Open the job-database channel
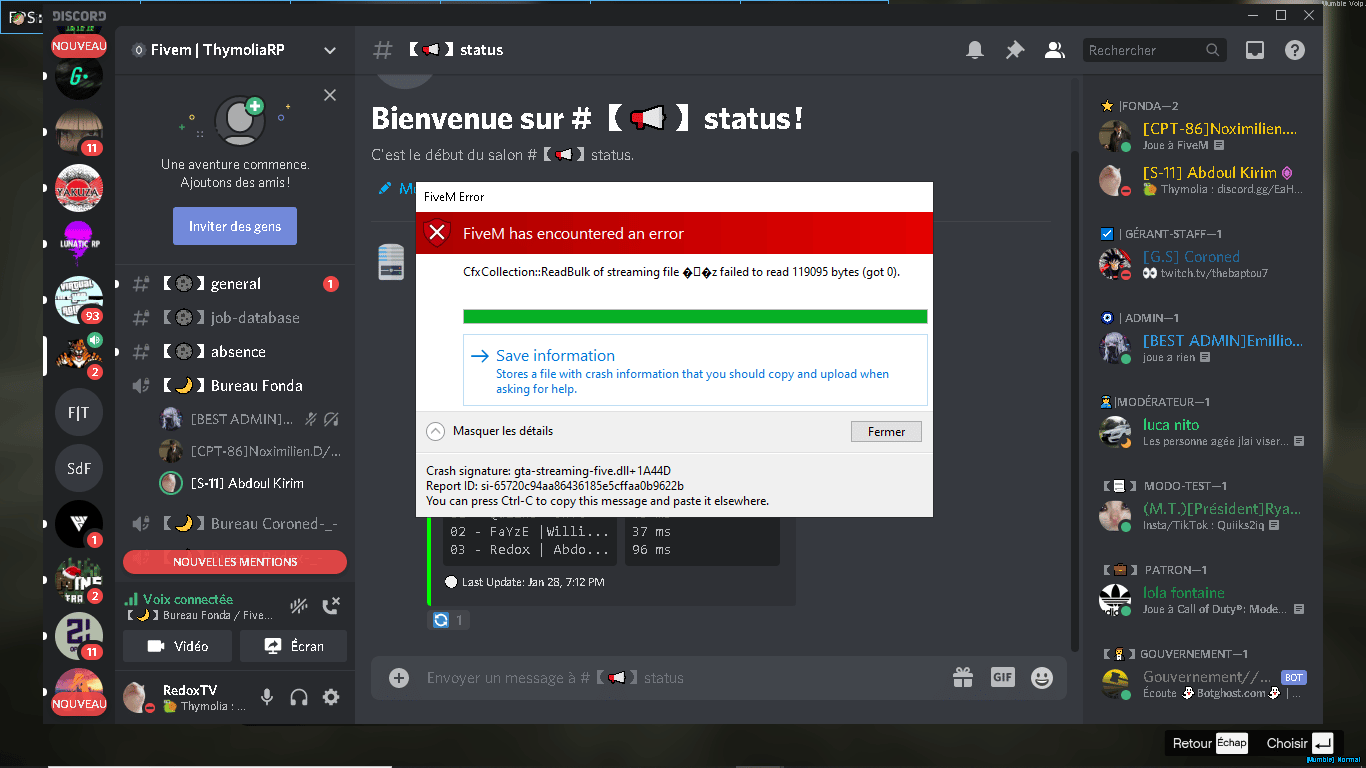The image size is (1366, 768). tap(254, 318)
